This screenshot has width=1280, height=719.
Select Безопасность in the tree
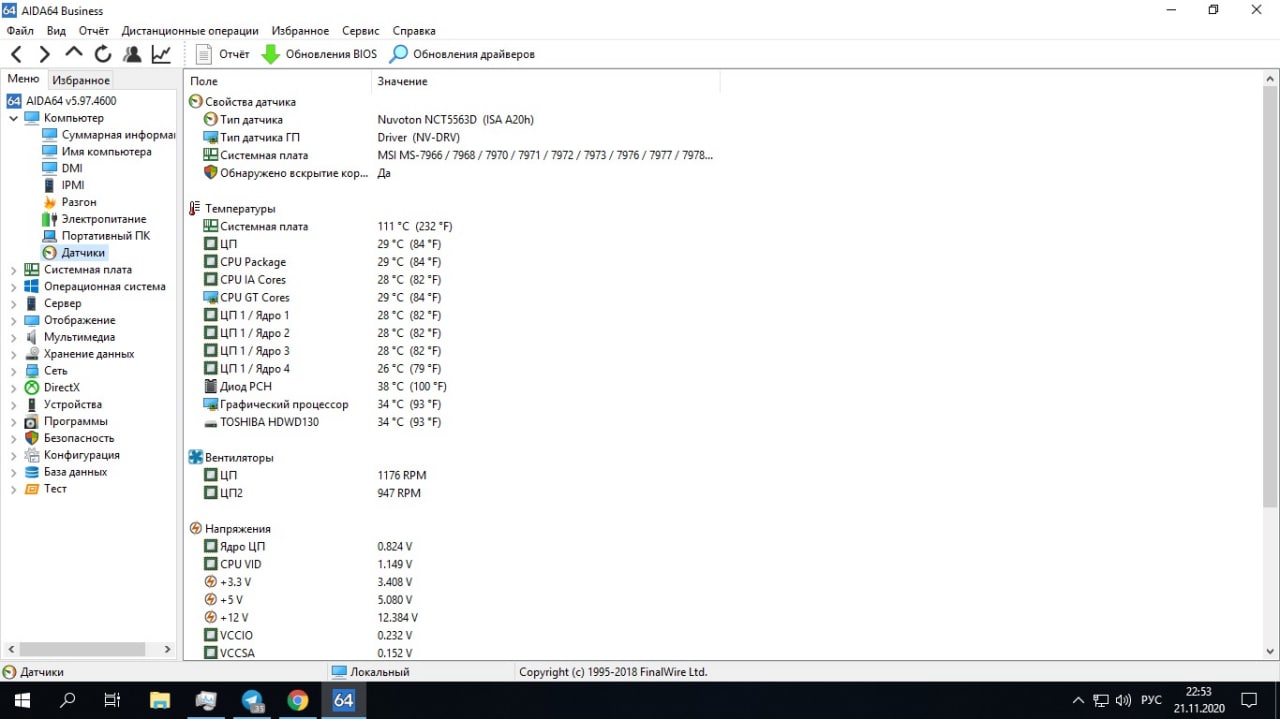click(79, 438)
